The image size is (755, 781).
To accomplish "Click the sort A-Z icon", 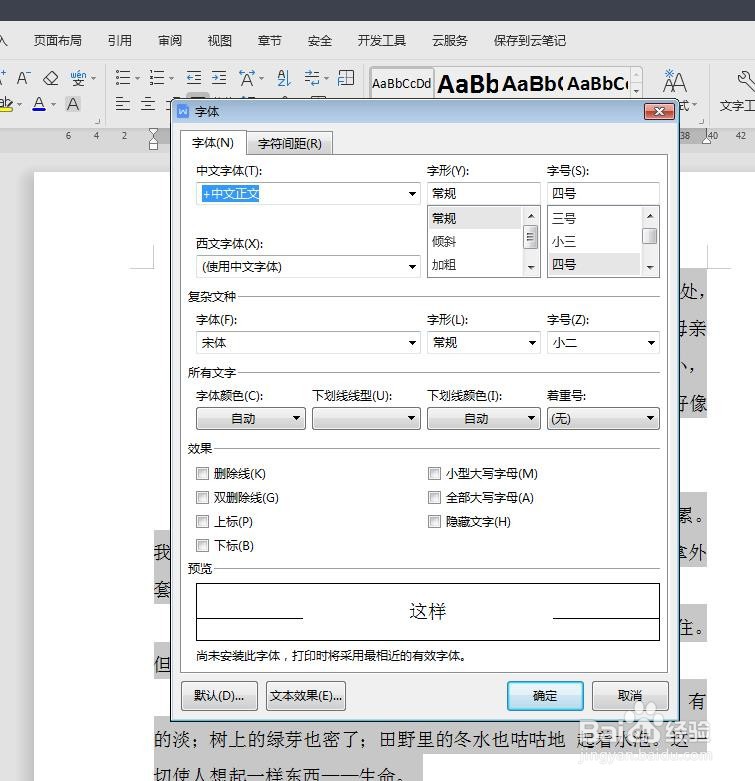I will (x=284, y=78).
